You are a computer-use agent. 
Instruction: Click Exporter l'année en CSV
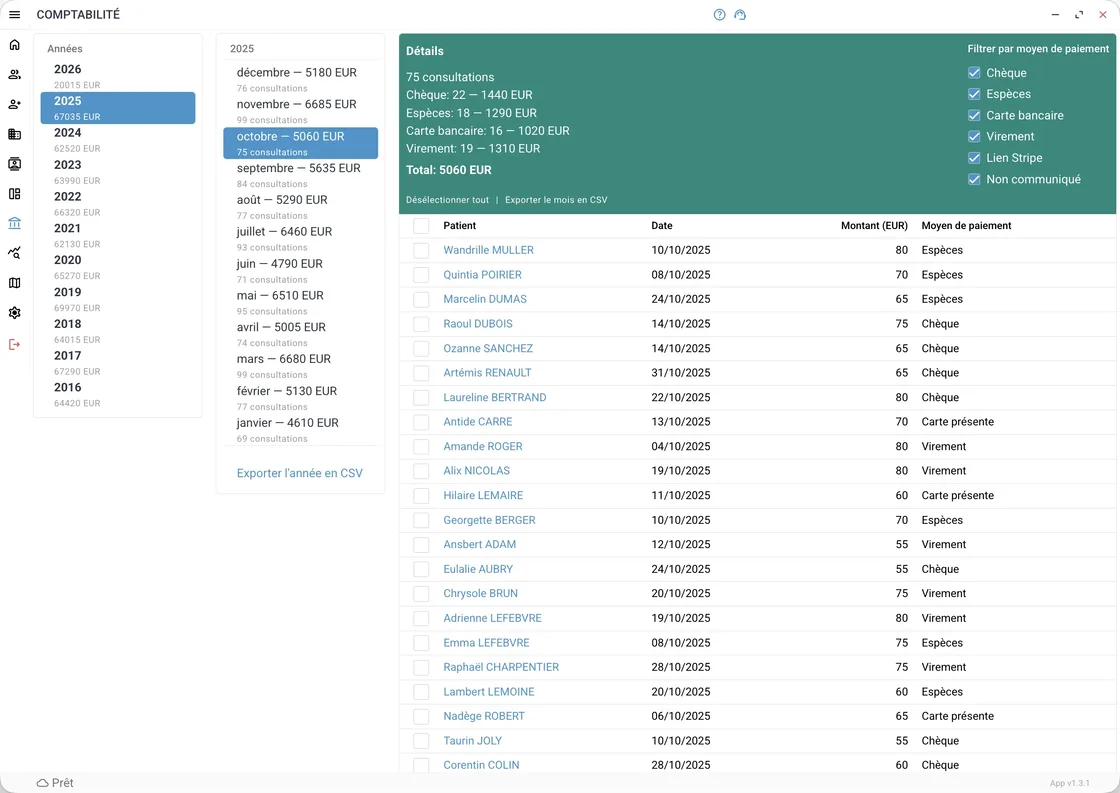coord(299,473)
